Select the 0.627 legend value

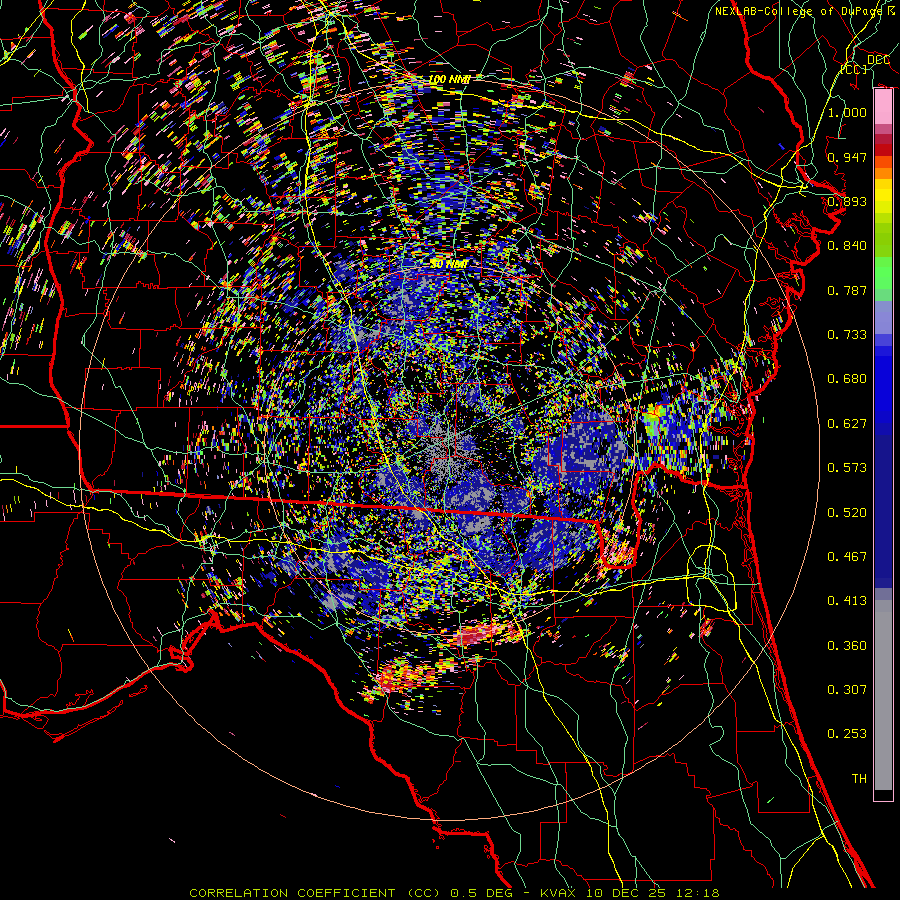tap(847, 424)
